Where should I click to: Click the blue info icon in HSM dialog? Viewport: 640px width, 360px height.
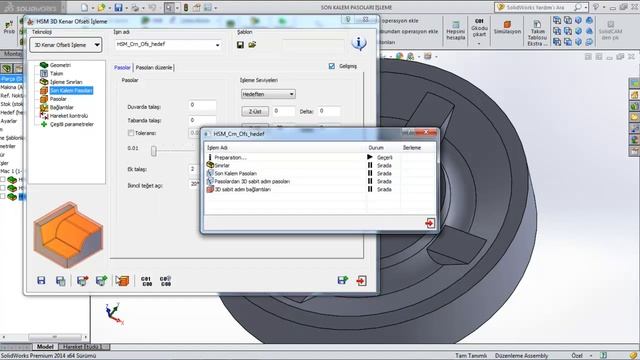359,43
